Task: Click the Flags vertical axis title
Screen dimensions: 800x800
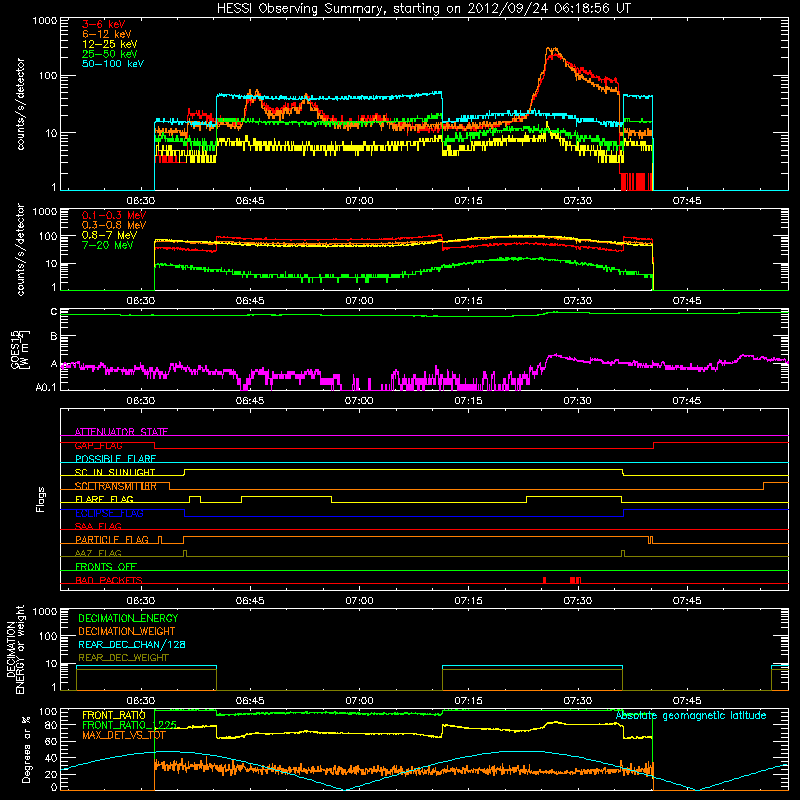Action: click(x=41, y=499)
